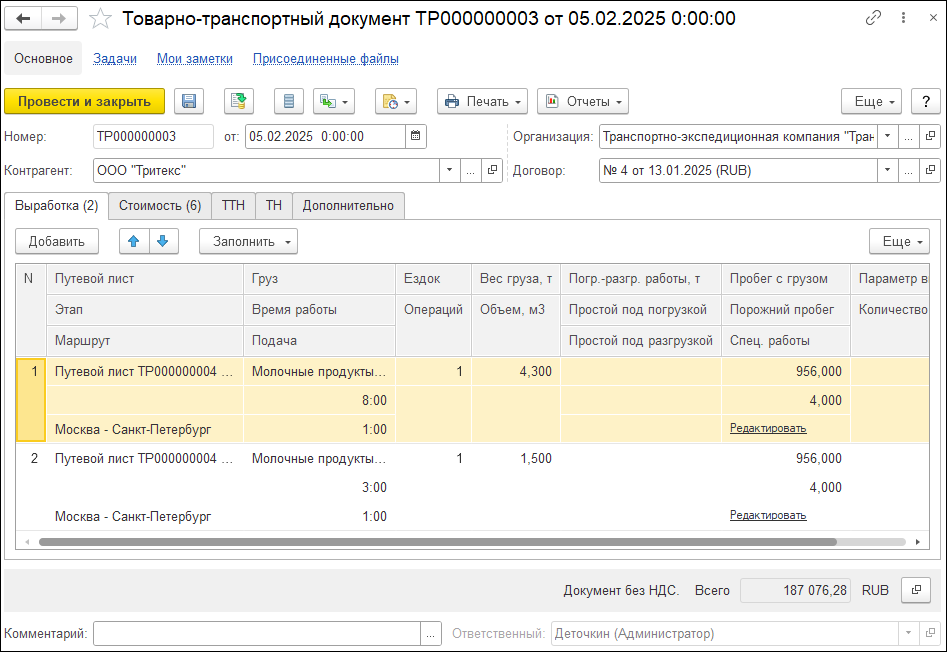The width and height of the screenshot is (947, 652).
Task: Expand the Ответственный dropdown arrow
Action: point(908,634)
